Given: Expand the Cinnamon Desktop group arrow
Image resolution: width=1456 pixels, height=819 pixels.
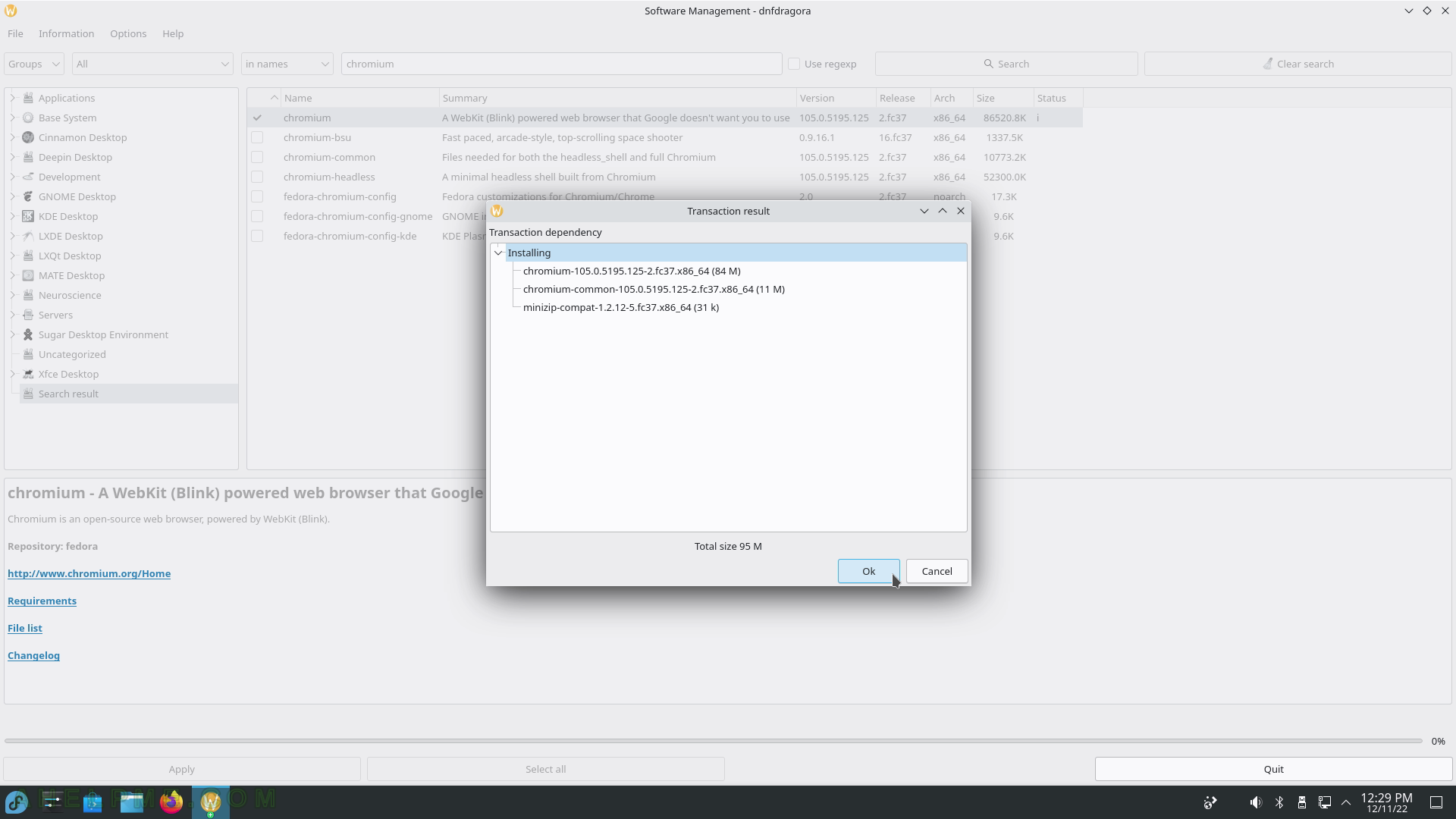Looking at the screenshot, I should click(x=12, y=137).
